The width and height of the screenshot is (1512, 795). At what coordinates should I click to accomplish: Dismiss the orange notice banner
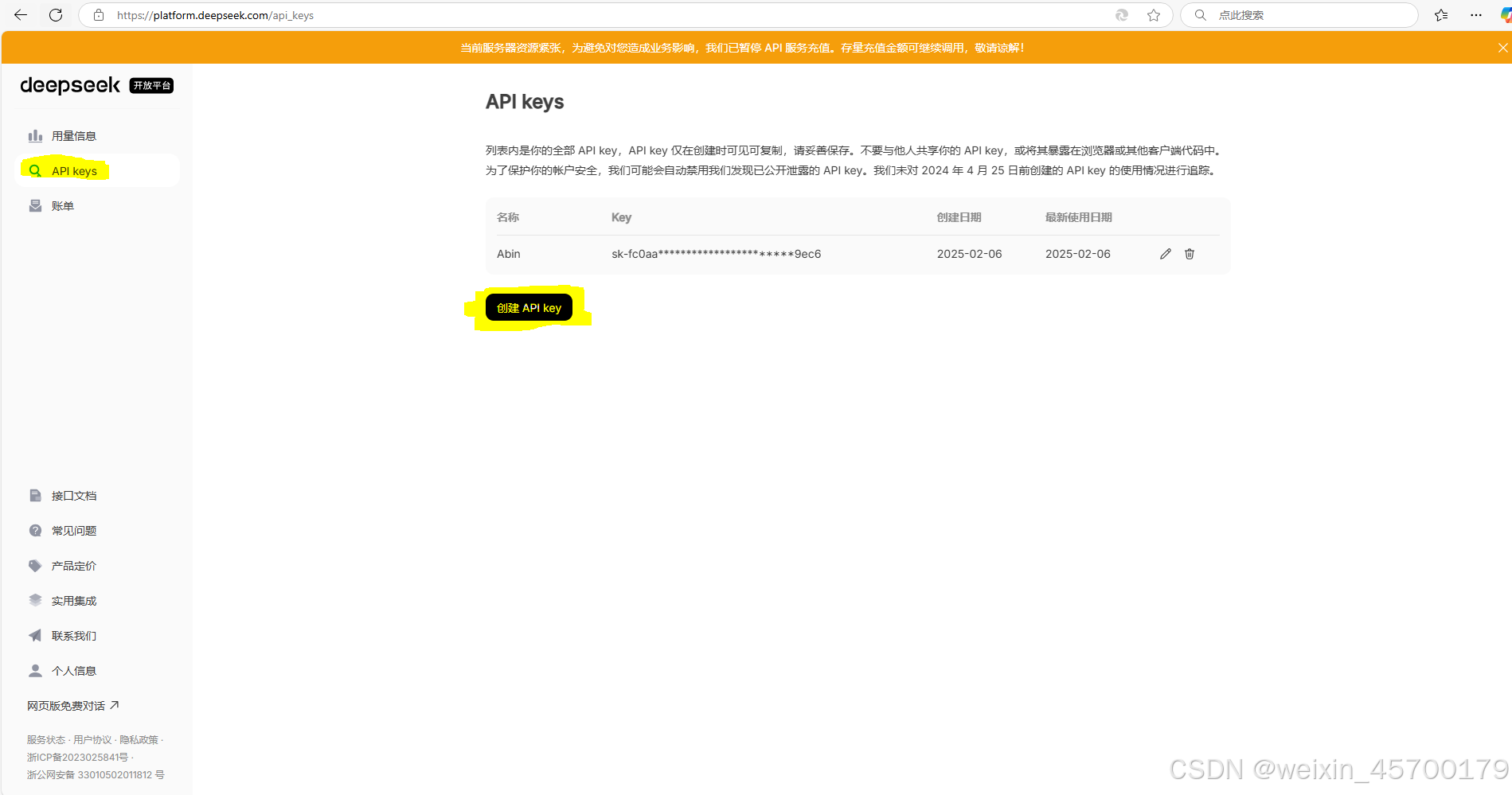tap(1502, 48)
